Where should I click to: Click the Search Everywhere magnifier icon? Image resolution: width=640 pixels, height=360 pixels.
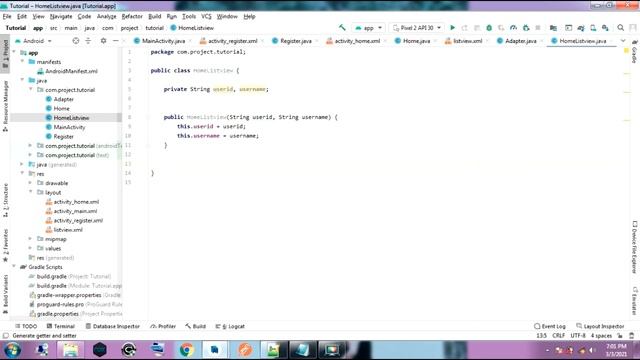[620, 28]
